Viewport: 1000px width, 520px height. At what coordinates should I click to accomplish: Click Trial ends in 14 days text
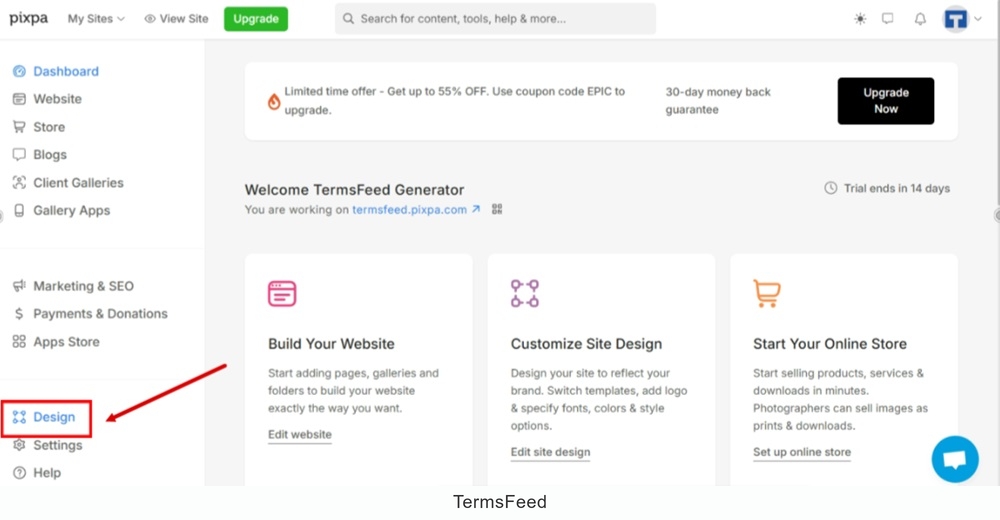pos(897,188)
